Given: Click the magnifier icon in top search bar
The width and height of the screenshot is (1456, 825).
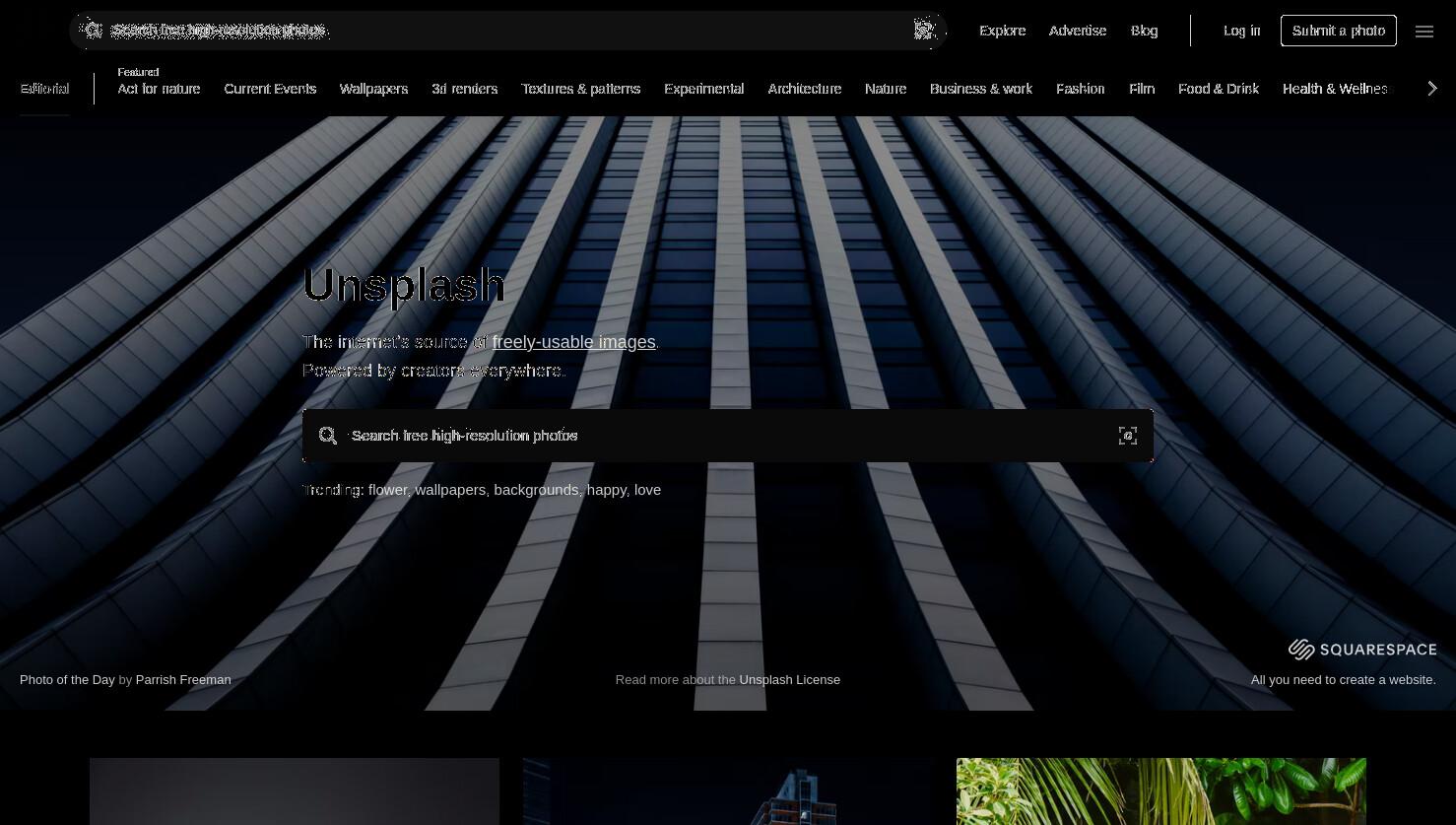Looking at the screenshot, I should 93,31.
